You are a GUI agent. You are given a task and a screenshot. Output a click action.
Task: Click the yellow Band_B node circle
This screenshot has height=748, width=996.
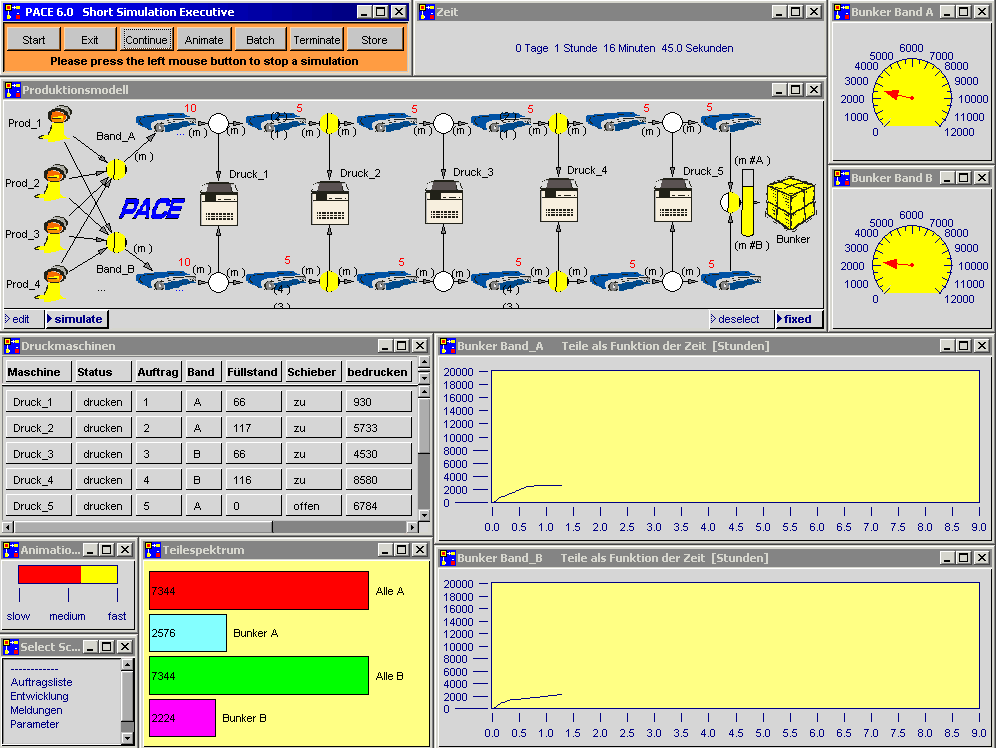pos(116,242)
